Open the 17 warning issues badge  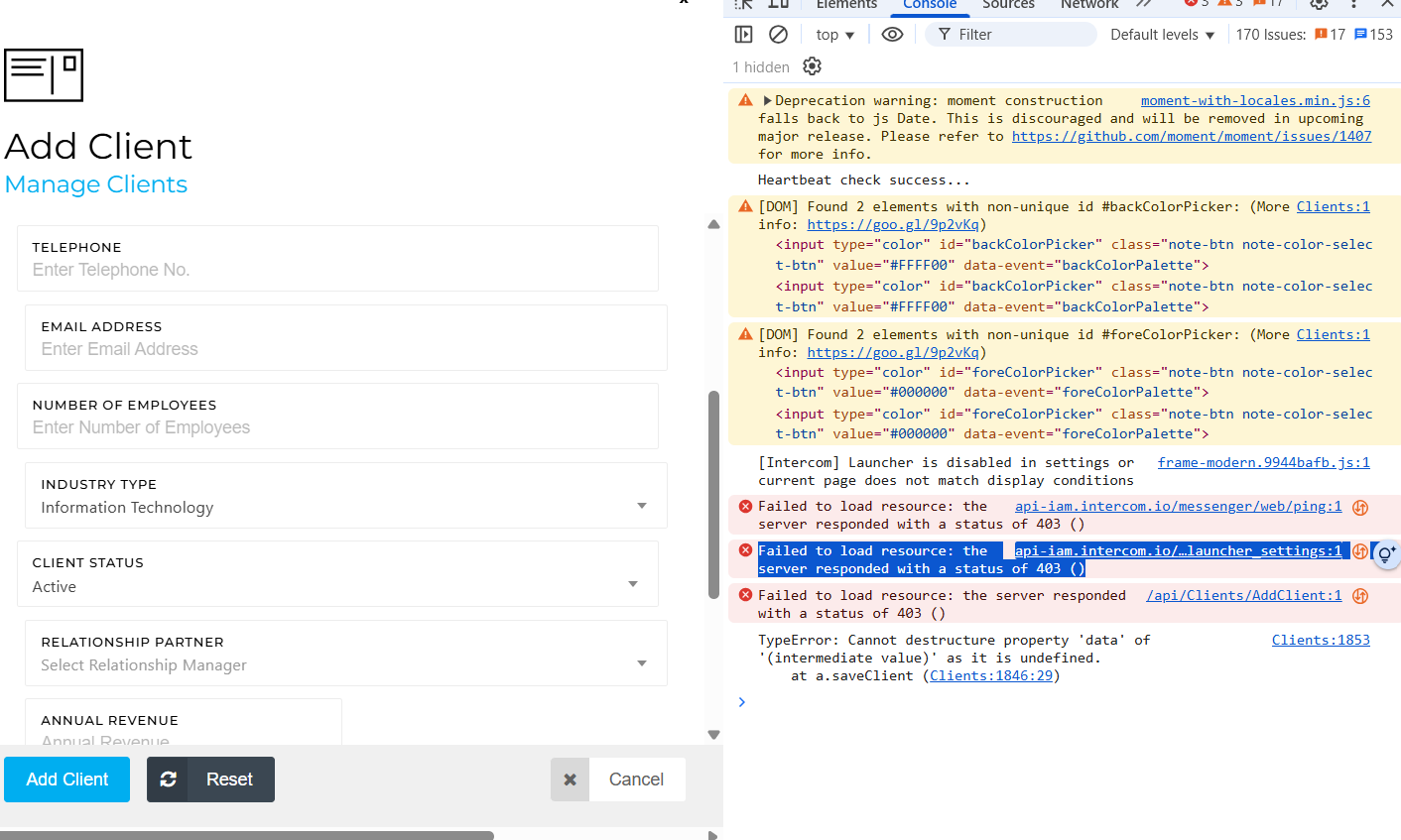tap(1331, 35)
